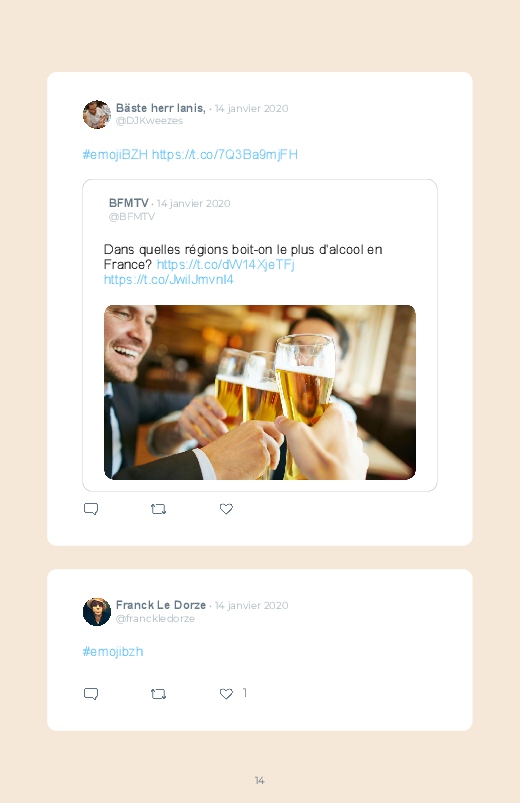520x803 pixels.
Task: Click the Bäste herr lanis display name
Action: [160, 108]
